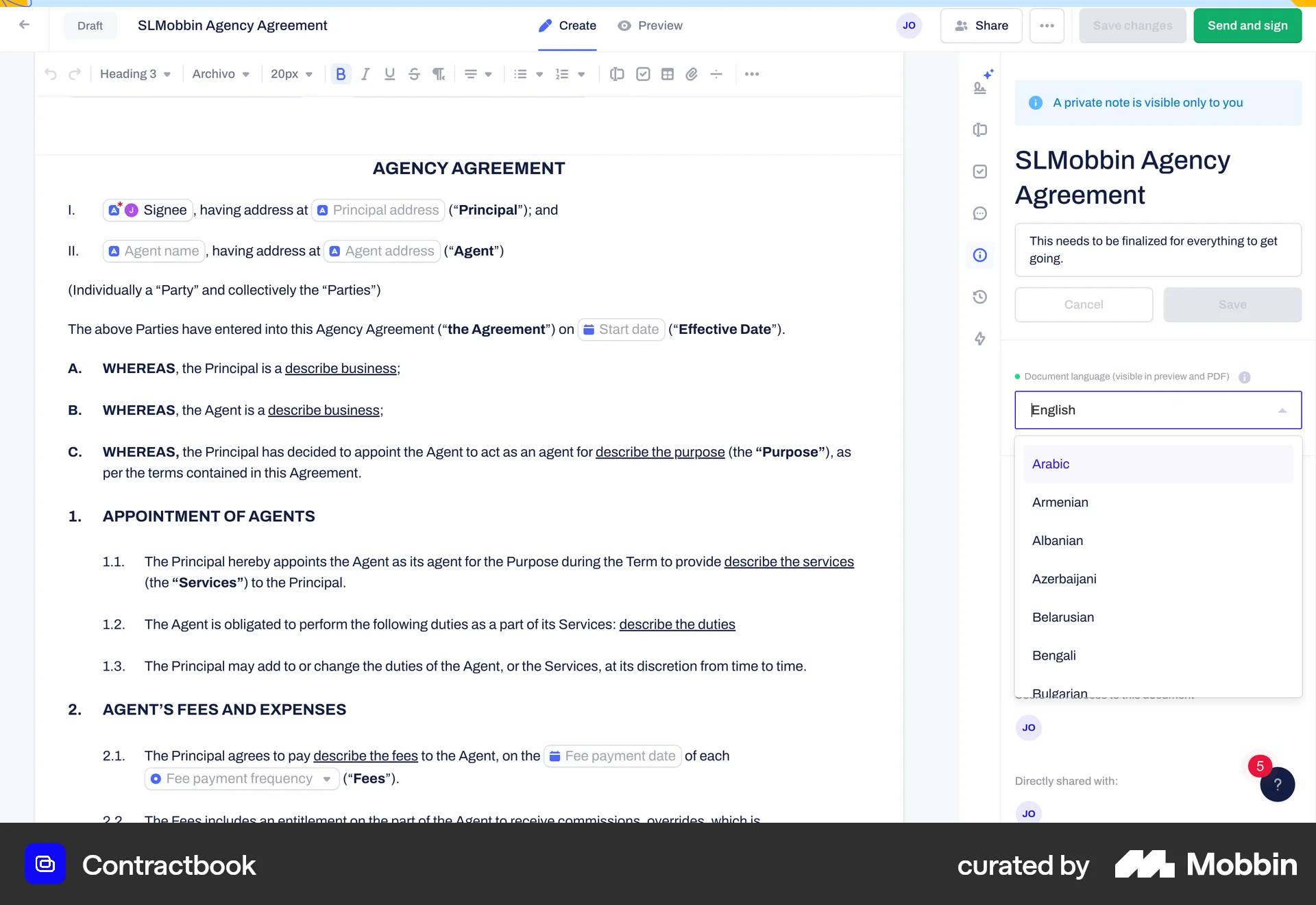Select the tasks checkmark sidebar icon

click(979, 171)
